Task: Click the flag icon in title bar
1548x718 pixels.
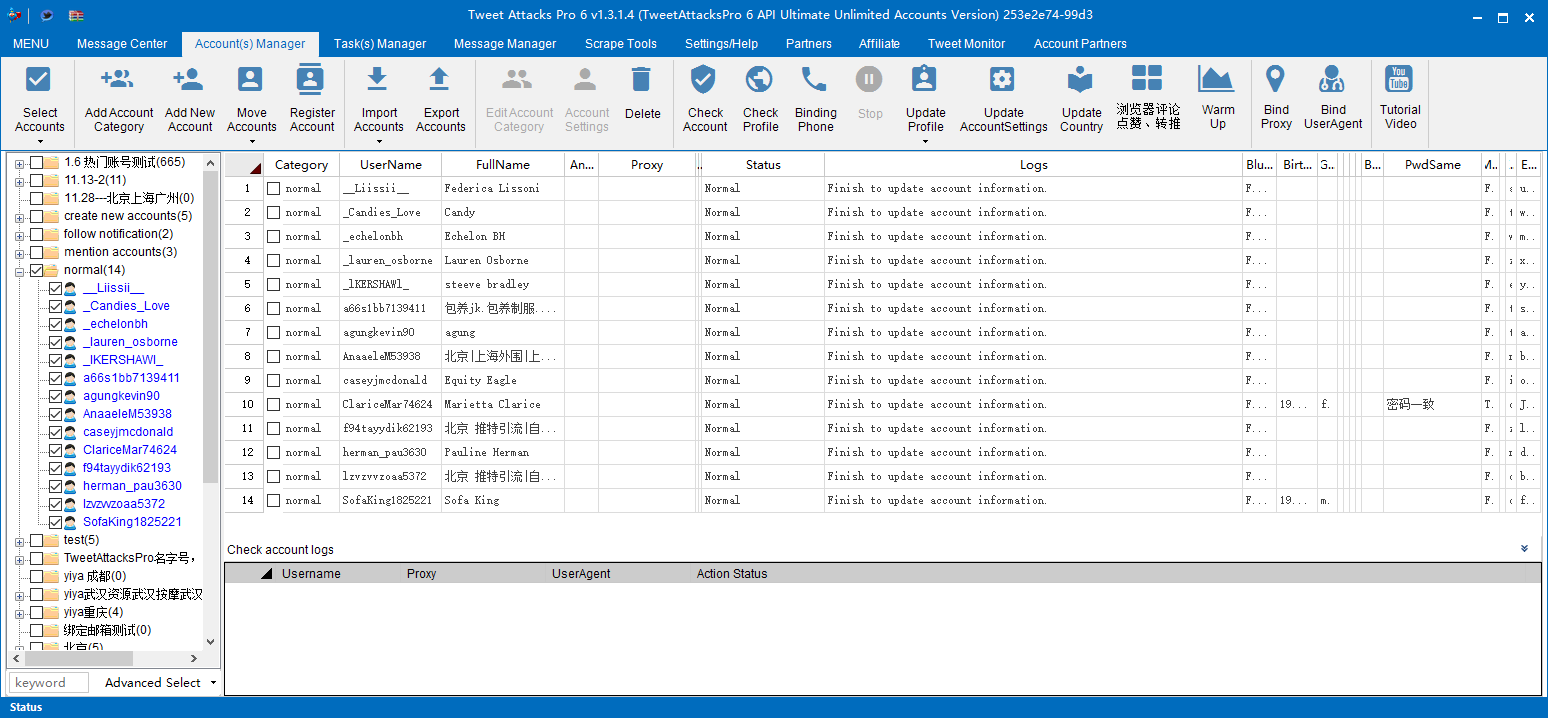Action: point(76,15)
